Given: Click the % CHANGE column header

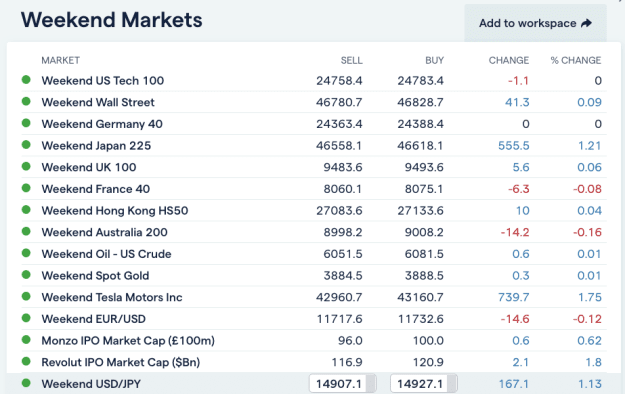Looking at the screenshot, I should (x=576, y=60).
